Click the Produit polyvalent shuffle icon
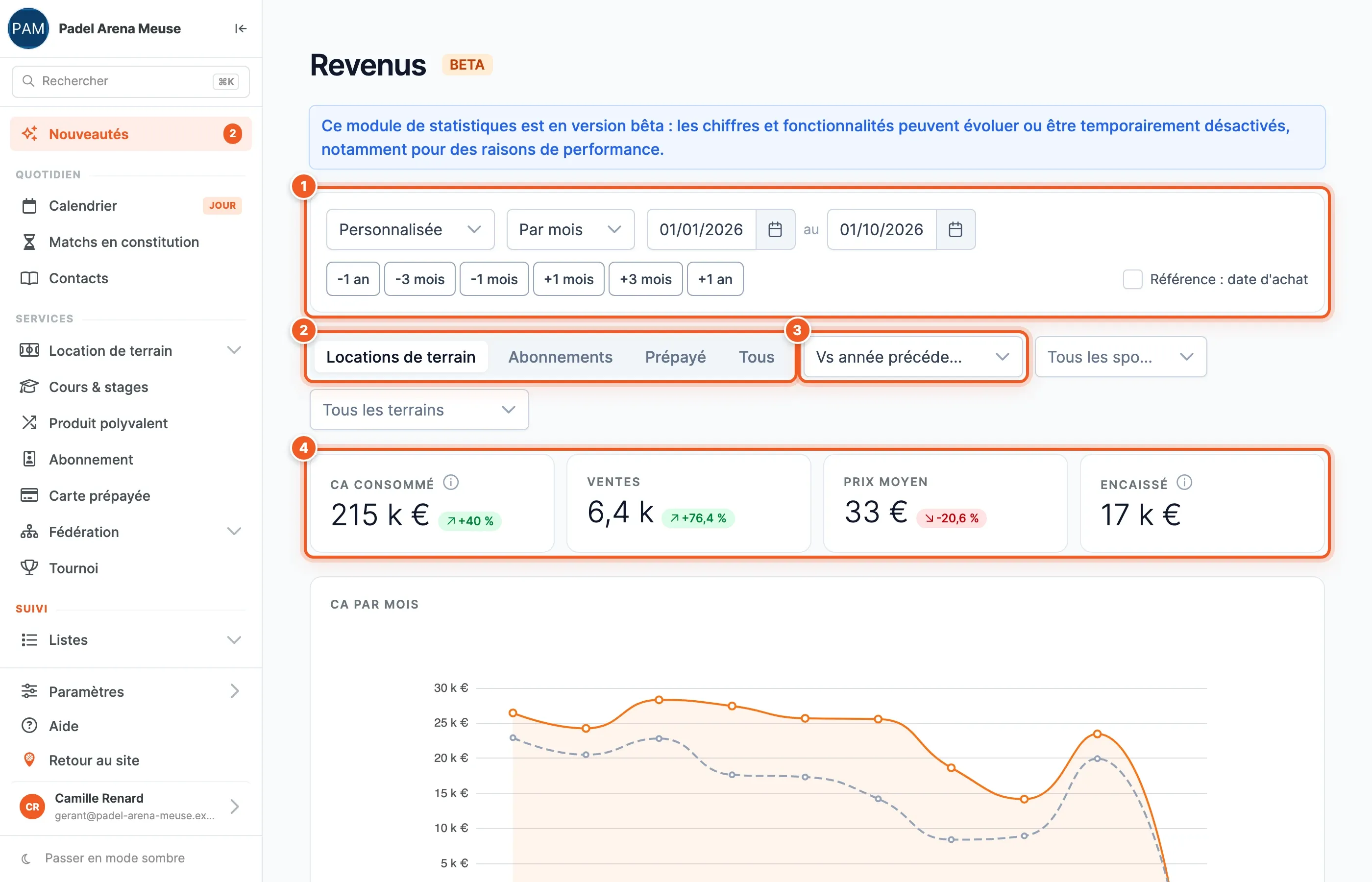Screen dimensions: 1372x882 29,423
